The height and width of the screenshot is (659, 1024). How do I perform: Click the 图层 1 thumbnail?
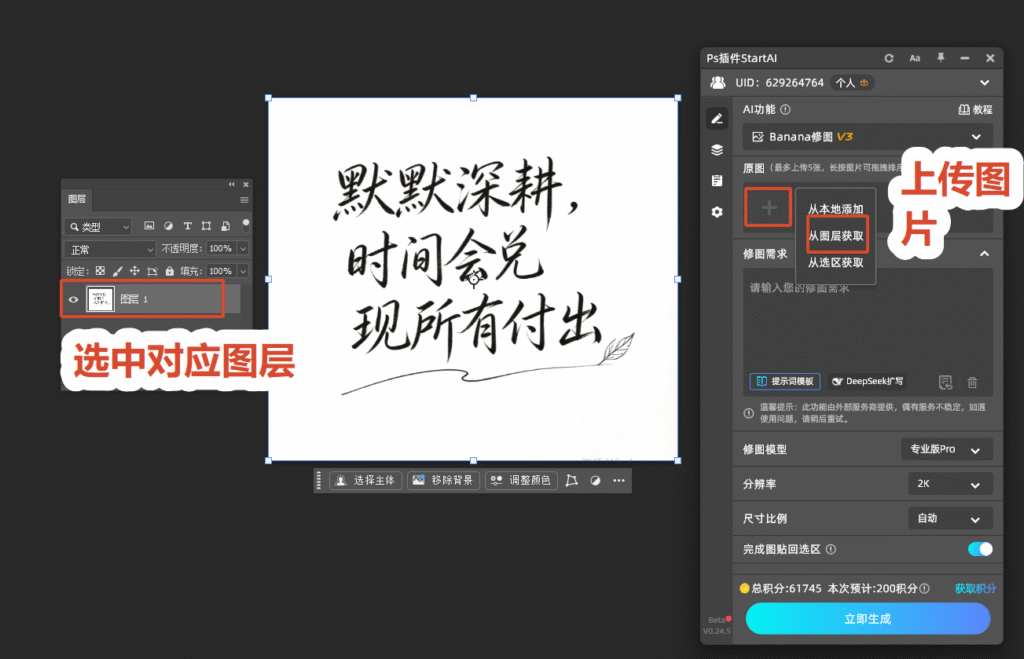click(x=101, y=299)
